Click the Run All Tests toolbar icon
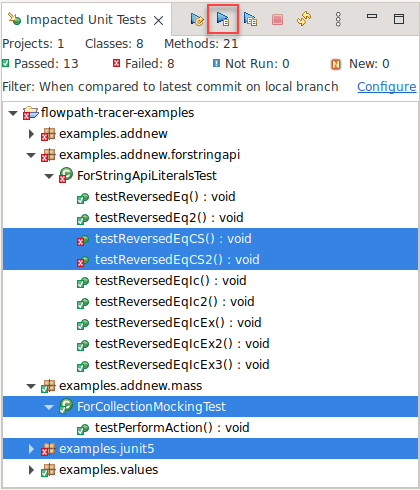Image resolution: width=420 pixels, height=490 pixels. pos(250,19)
